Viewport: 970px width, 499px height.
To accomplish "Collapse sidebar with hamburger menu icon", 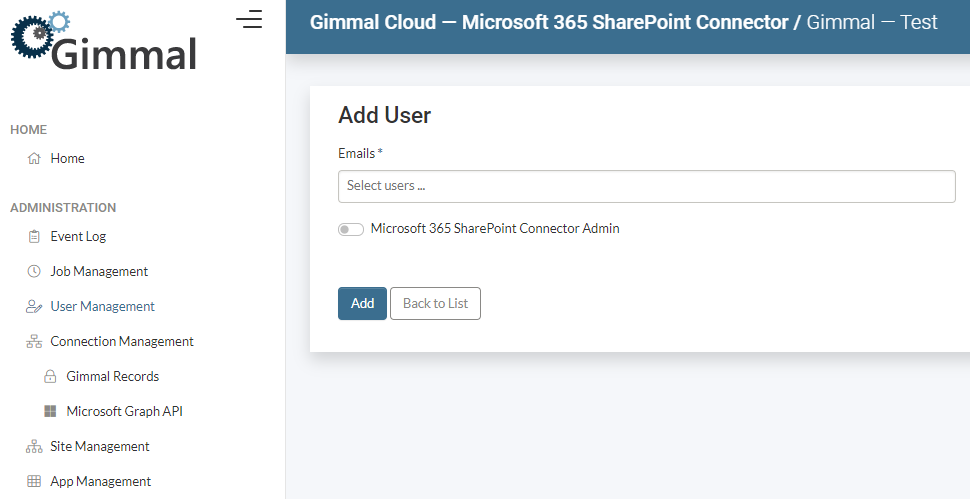I will [x=249, y=19].
